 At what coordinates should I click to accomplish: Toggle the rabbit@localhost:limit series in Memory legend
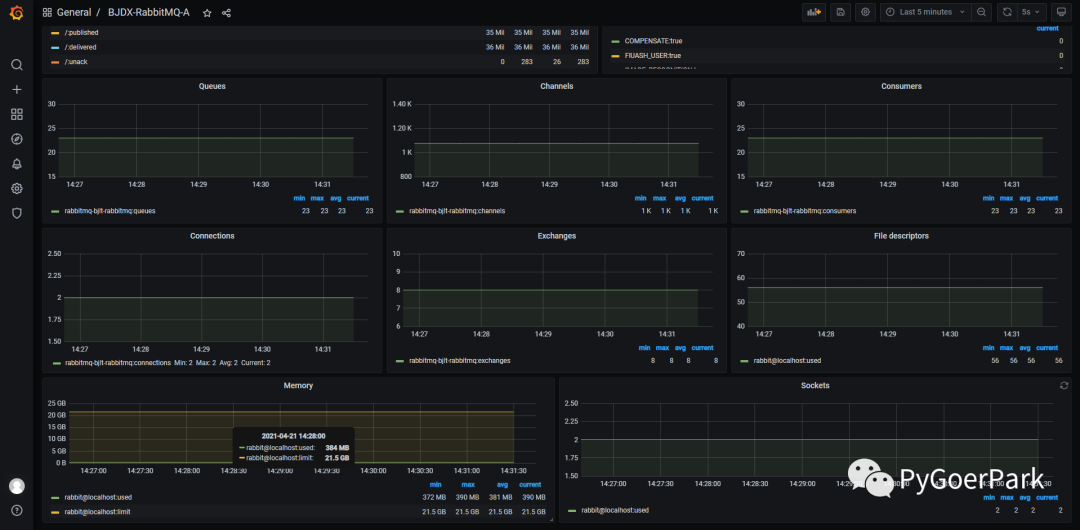tap(97, 512)
